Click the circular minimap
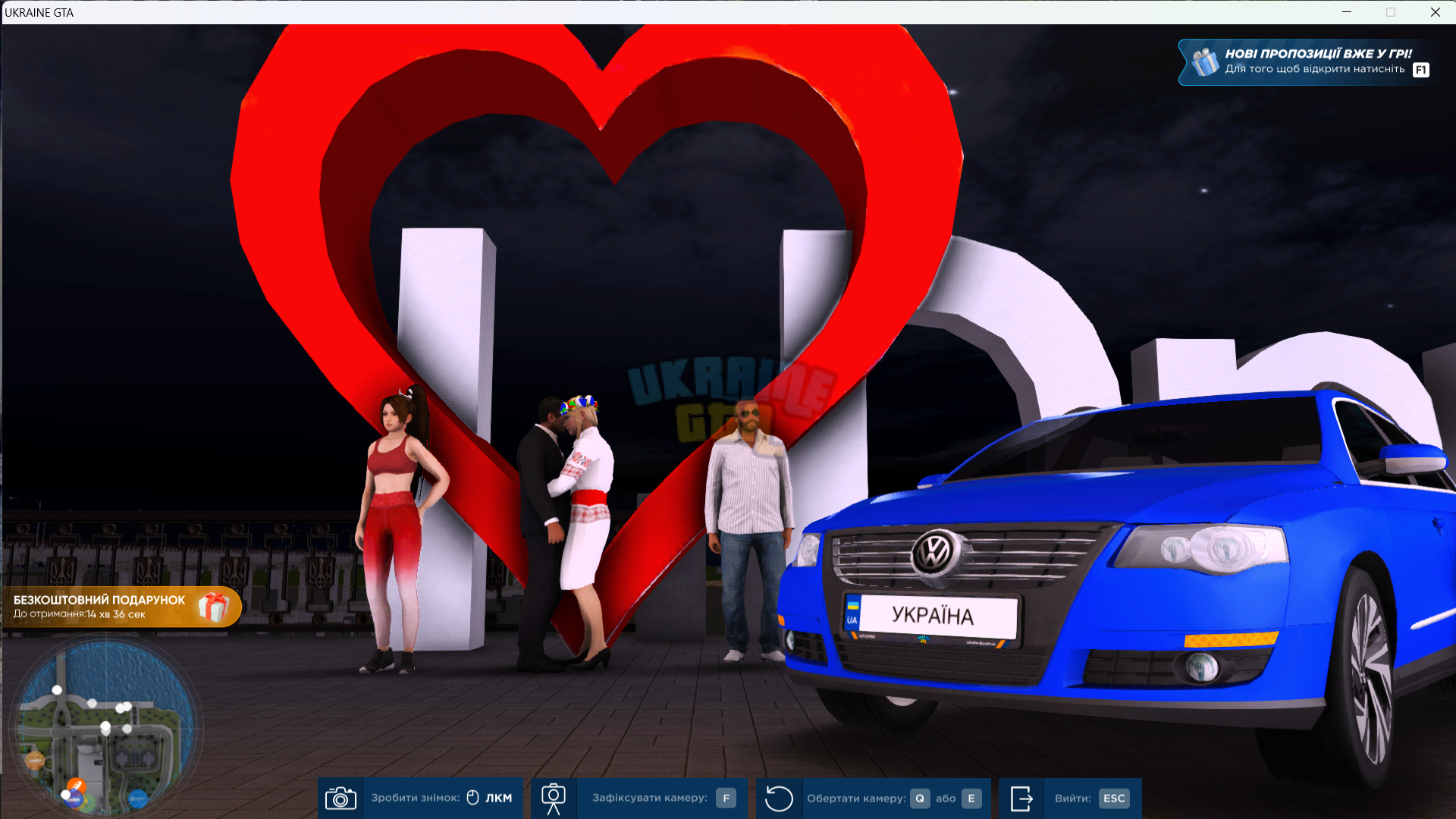The image size is (1456, 819). tap(105, 728)
